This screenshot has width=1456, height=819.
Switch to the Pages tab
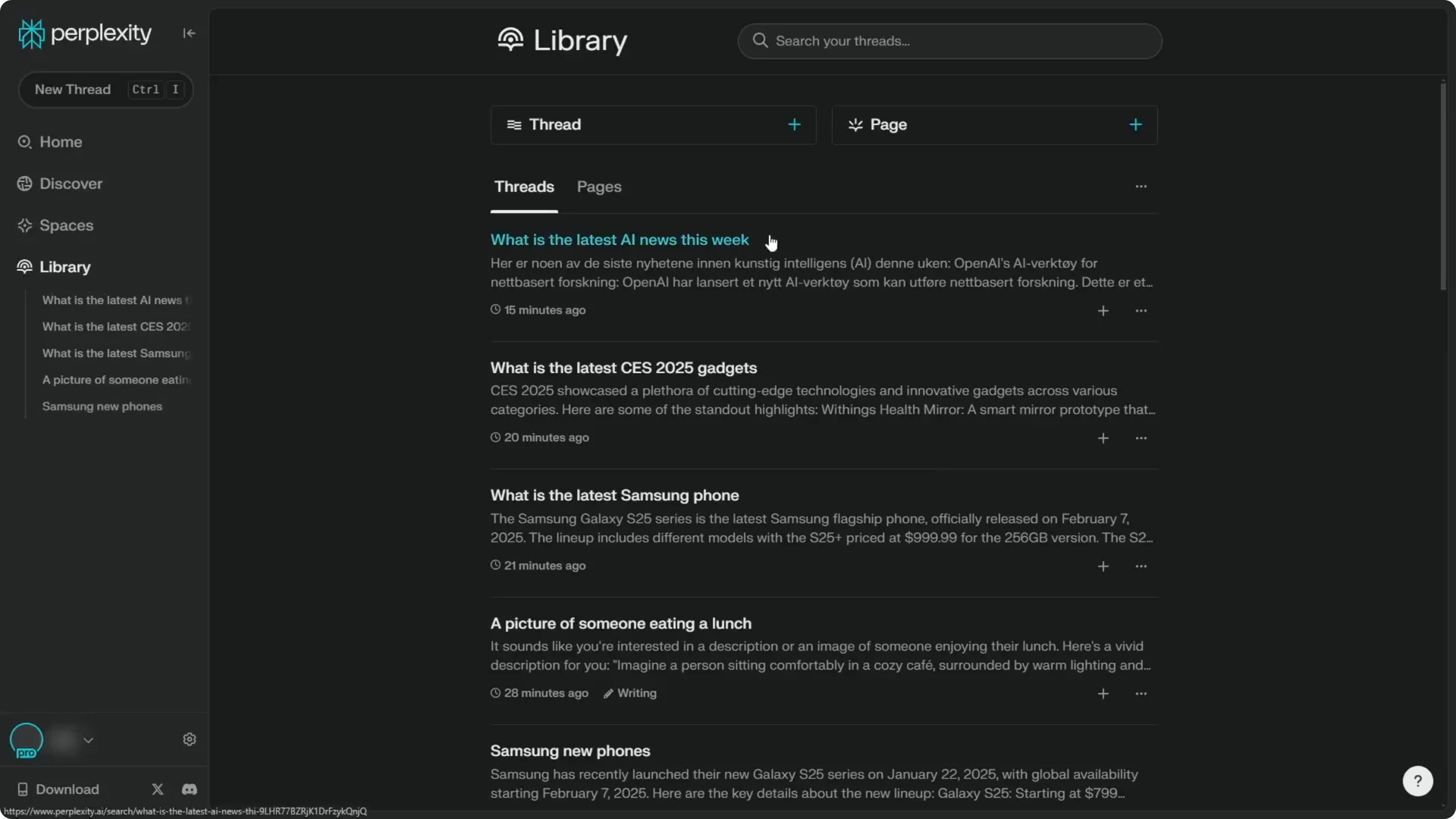pyautogui.click(x=599, y=187)
